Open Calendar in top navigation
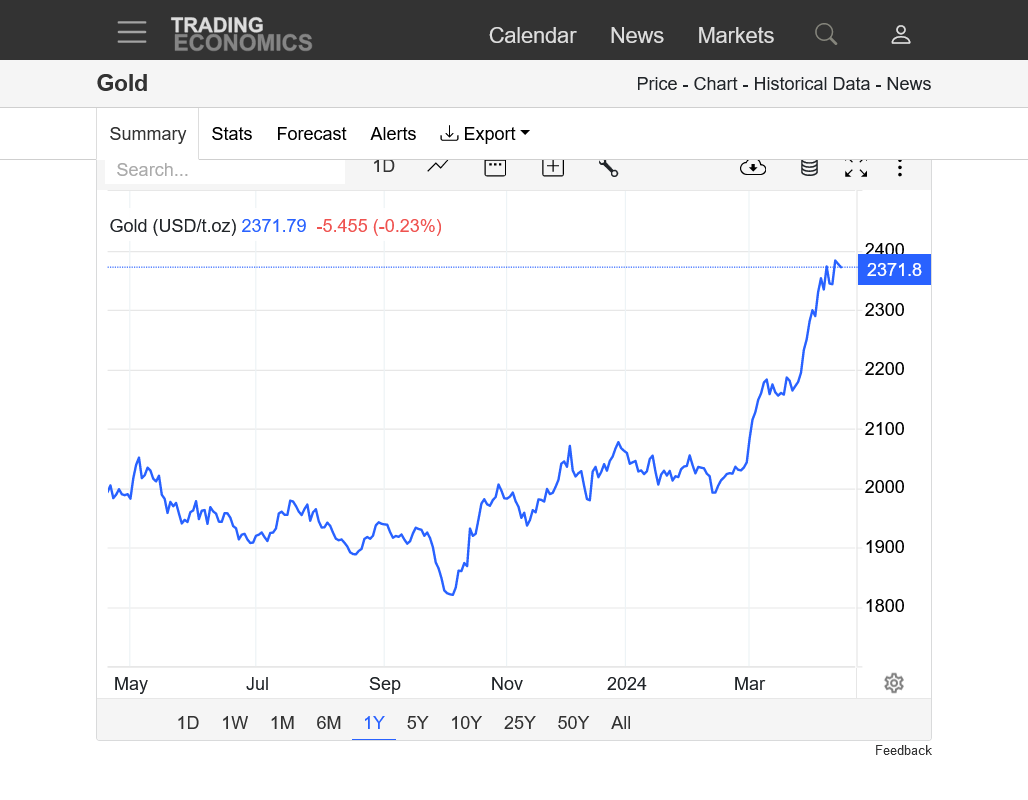Viewport: 1028px width, 800px height. coord(532,35)
